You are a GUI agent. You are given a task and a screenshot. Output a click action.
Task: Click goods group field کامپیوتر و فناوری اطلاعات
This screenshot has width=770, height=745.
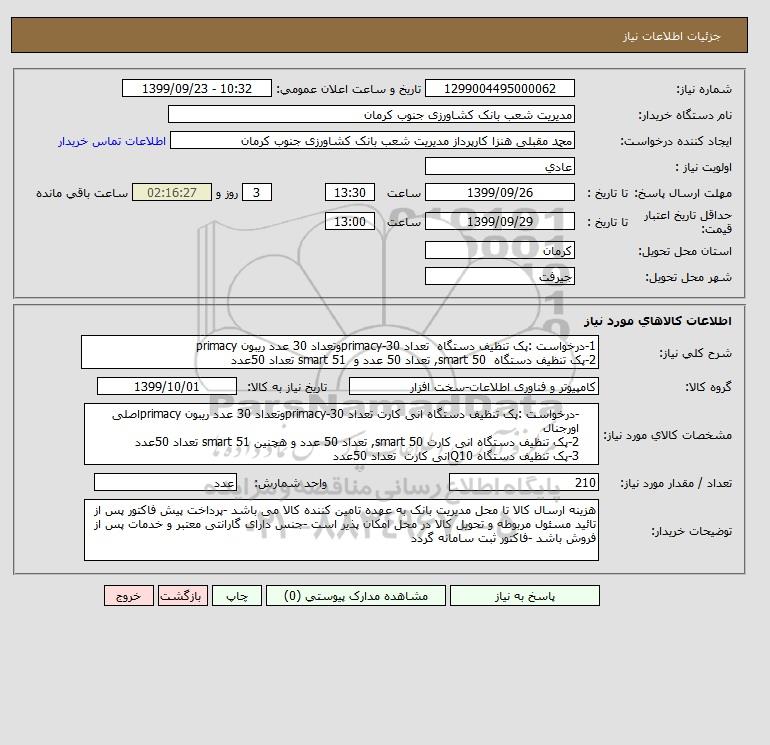tap(473, 386)
